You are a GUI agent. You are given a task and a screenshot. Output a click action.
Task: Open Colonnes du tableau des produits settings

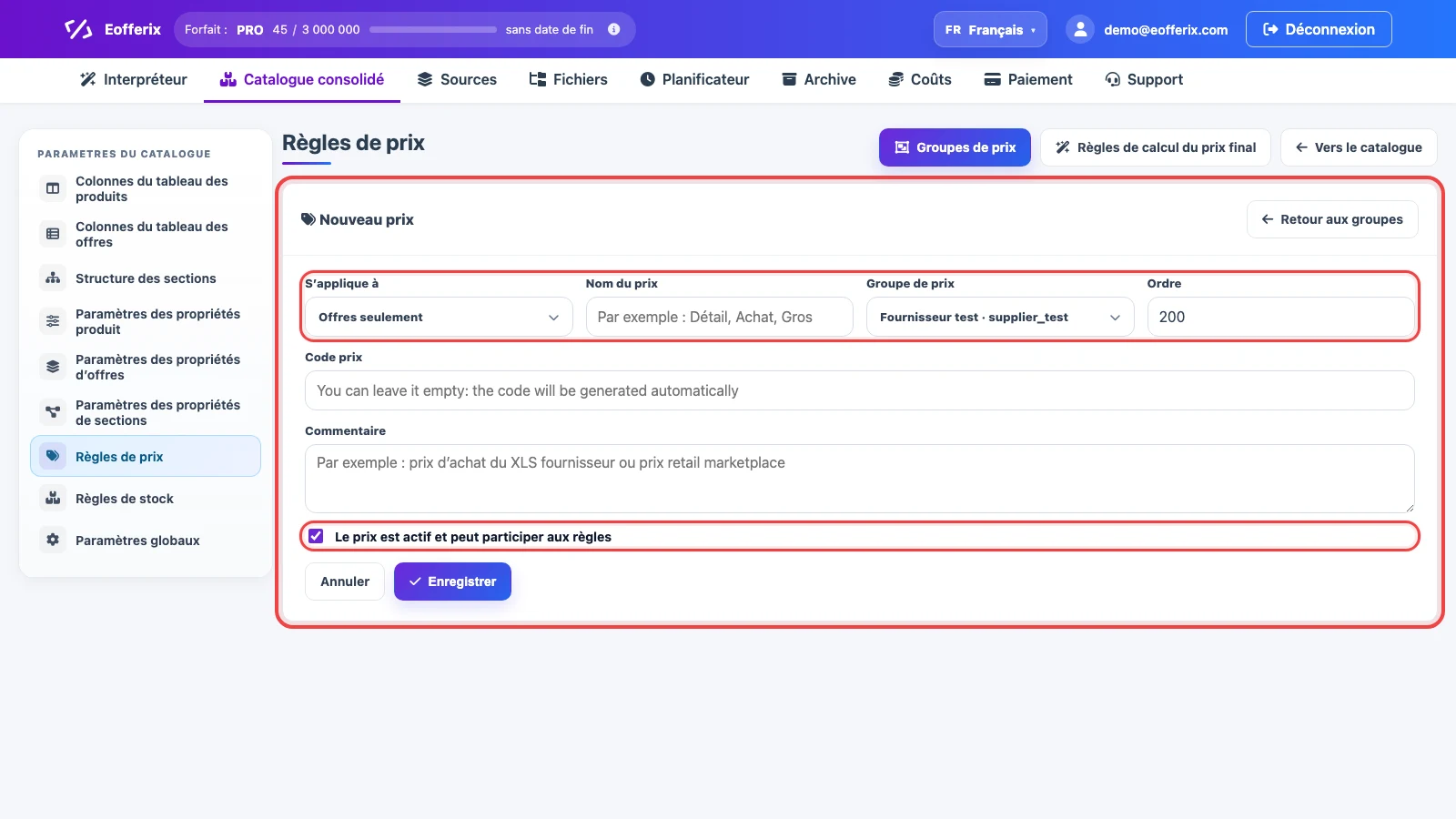(x=146, y=188)
